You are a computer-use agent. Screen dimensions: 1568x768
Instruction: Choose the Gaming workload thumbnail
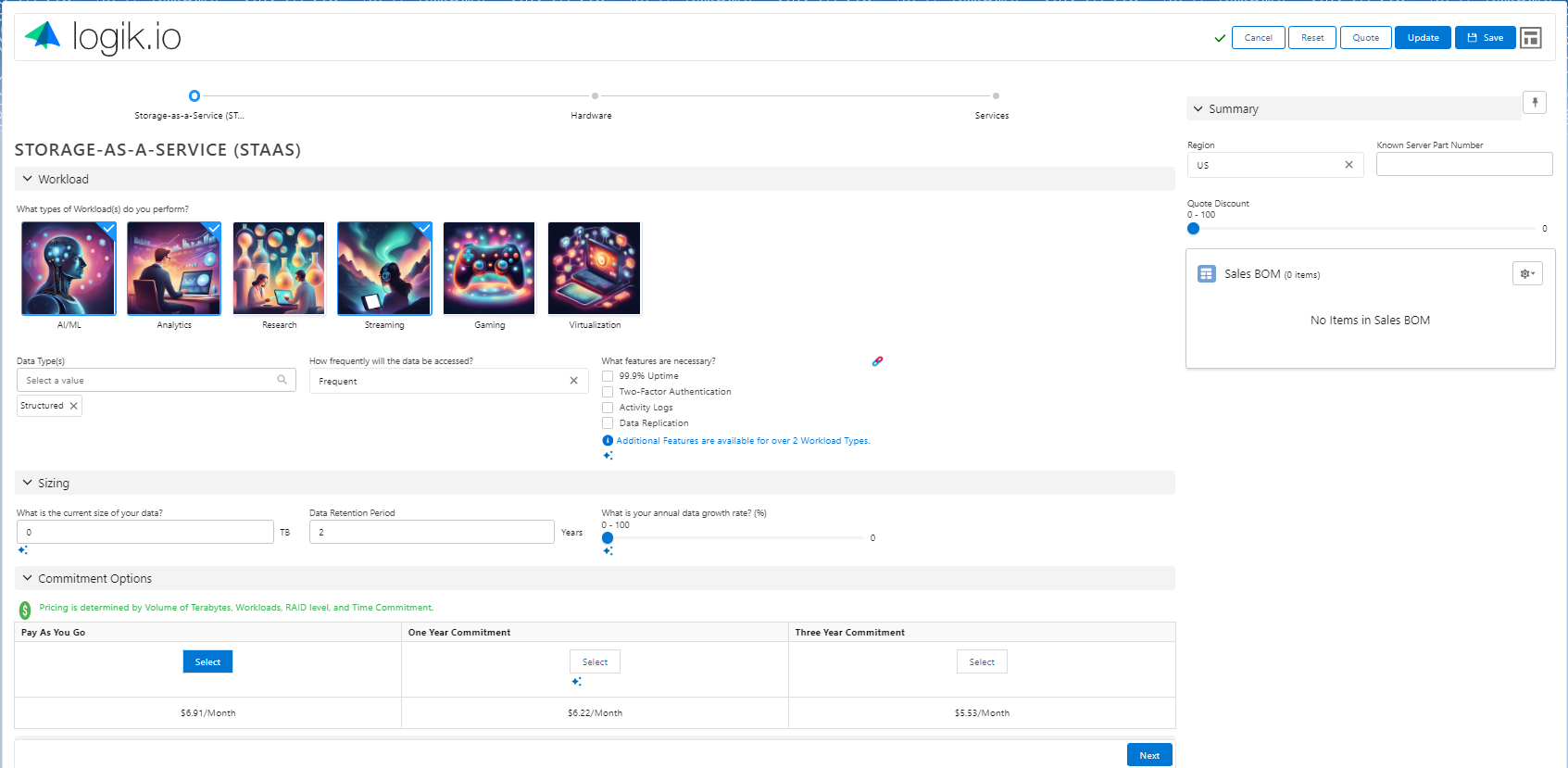[489, 269]
